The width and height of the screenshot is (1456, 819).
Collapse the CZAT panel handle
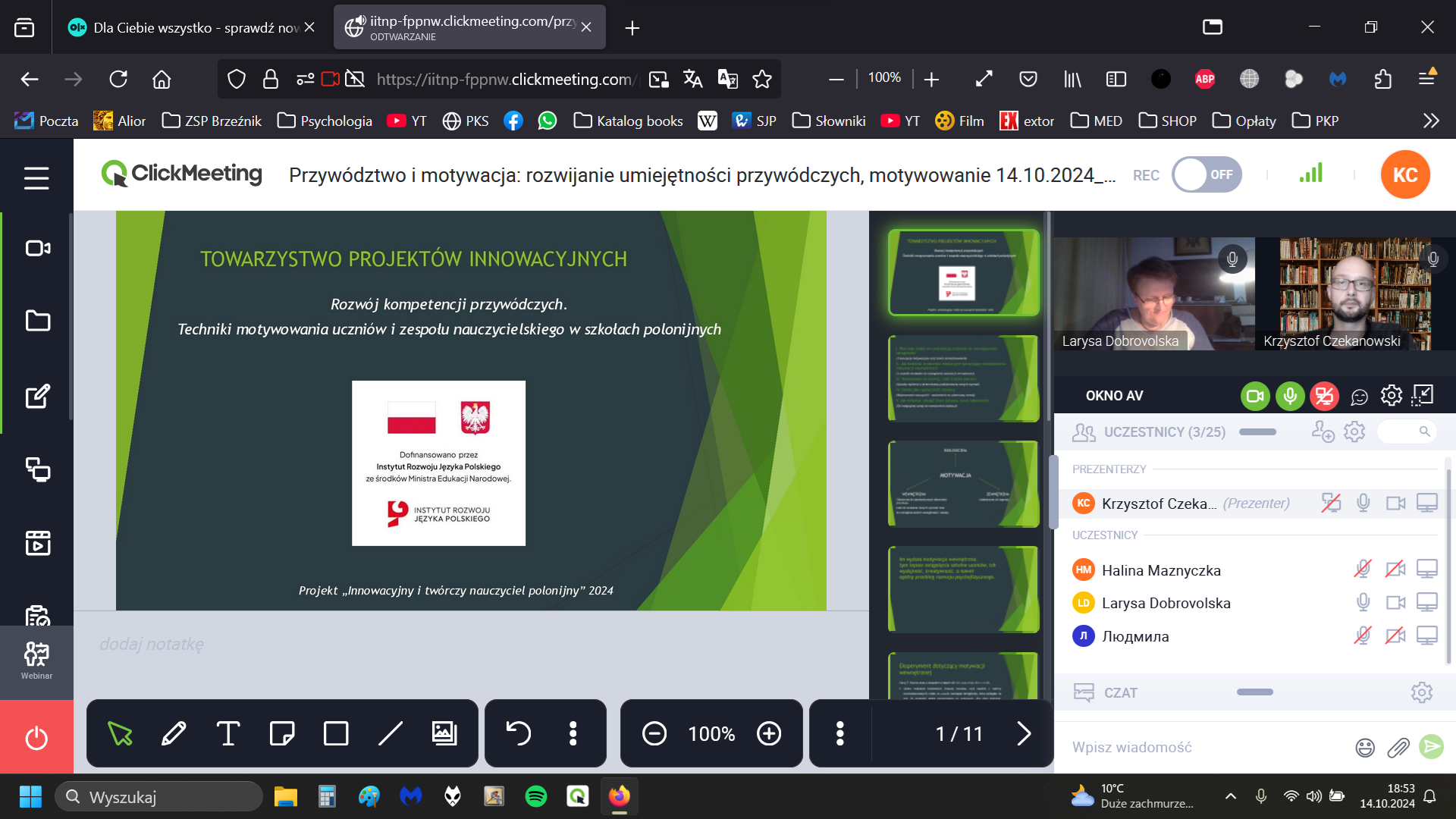pos(1255,692)
